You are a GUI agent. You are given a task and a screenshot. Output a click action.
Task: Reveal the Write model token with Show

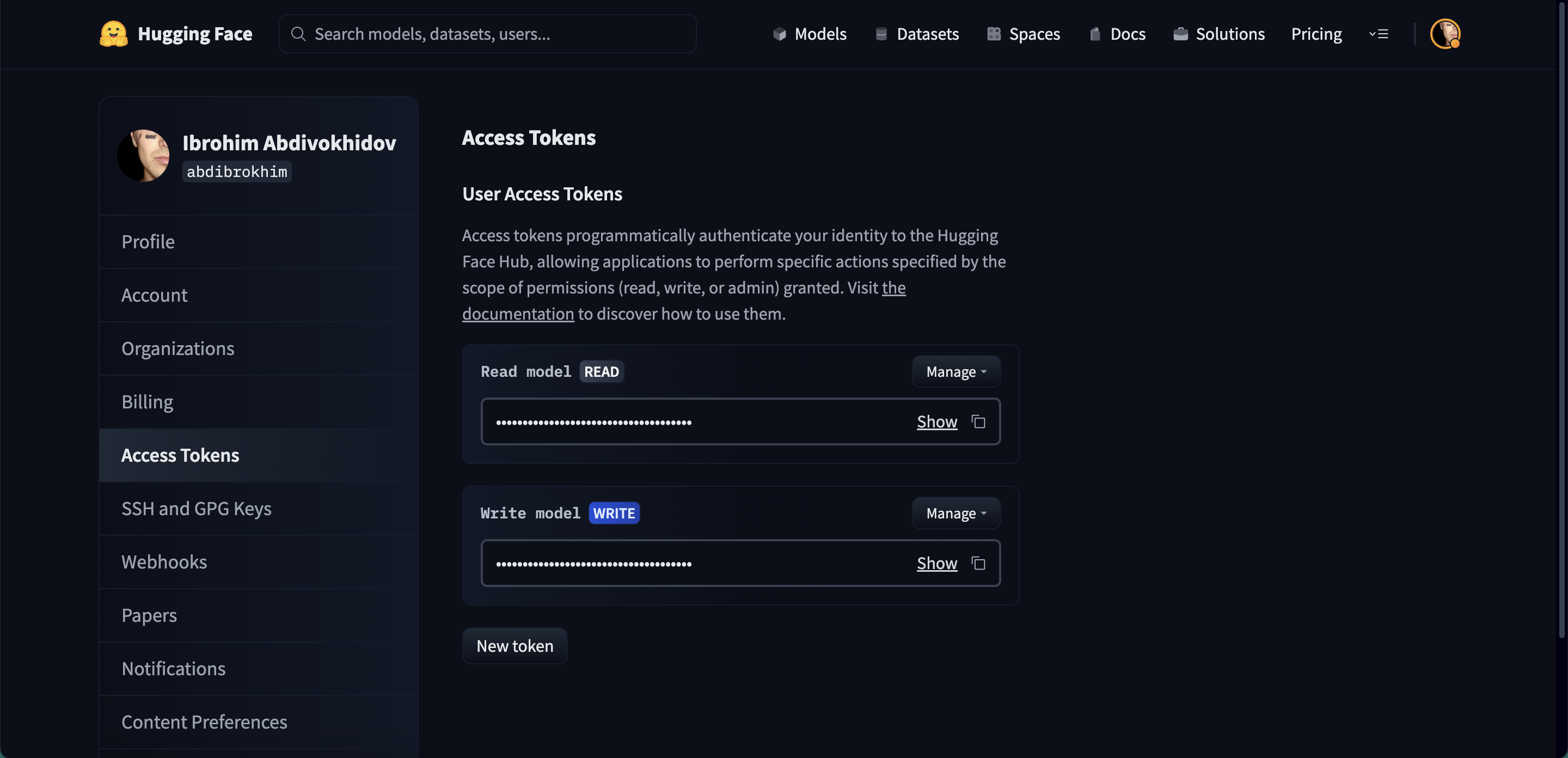coord(937,563)
